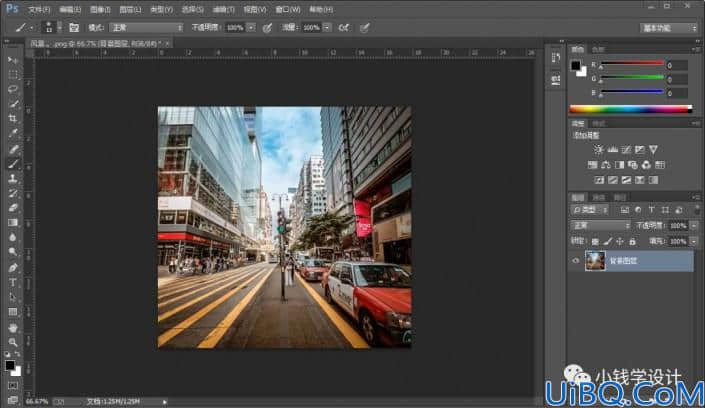
Task: Add a Levels adjustment
Action: (612, 149)
